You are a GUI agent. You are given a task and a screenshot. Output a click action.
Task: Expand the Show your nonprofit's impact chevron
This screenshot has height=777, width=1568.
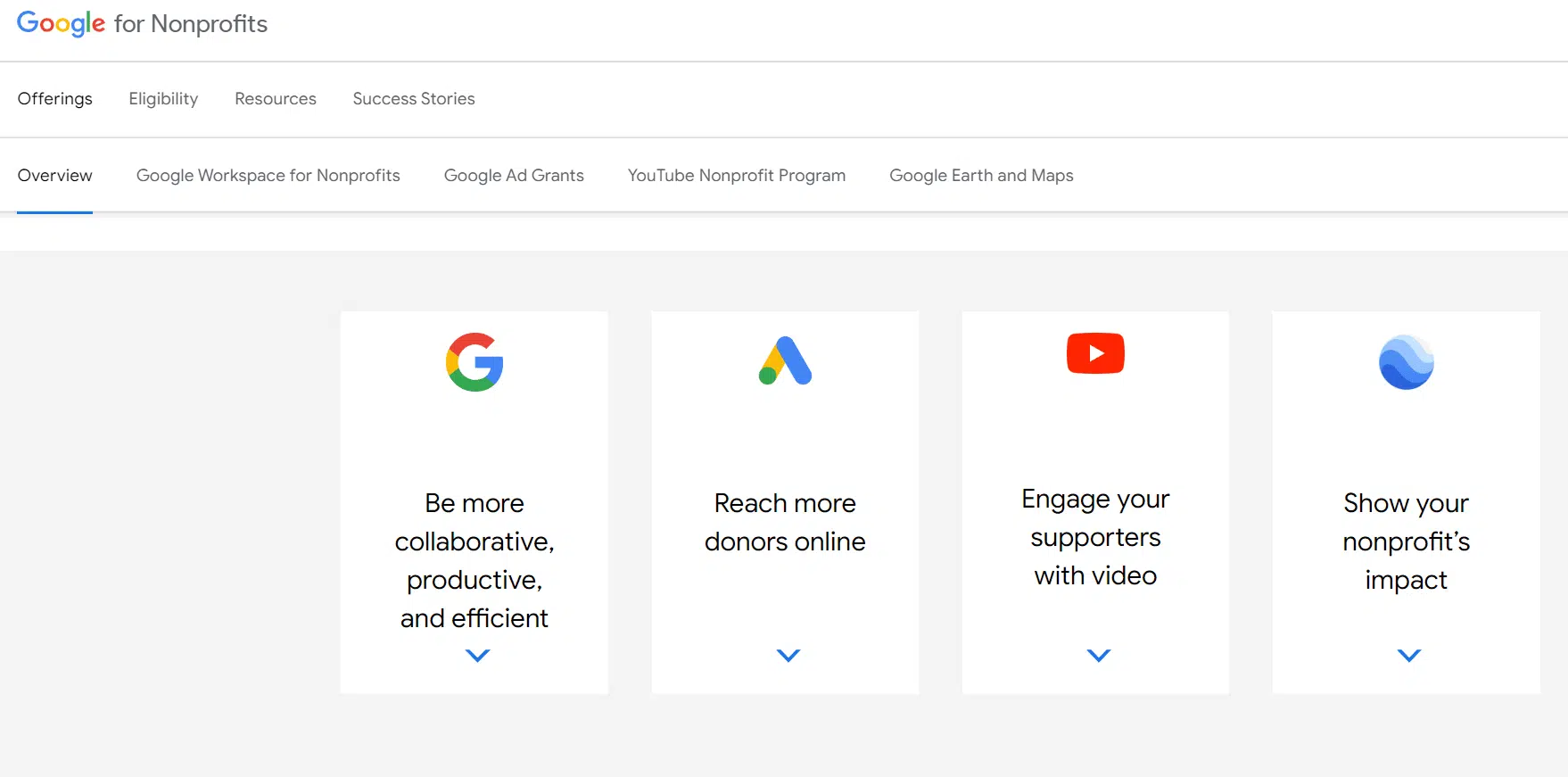[x=1409, y=656]
